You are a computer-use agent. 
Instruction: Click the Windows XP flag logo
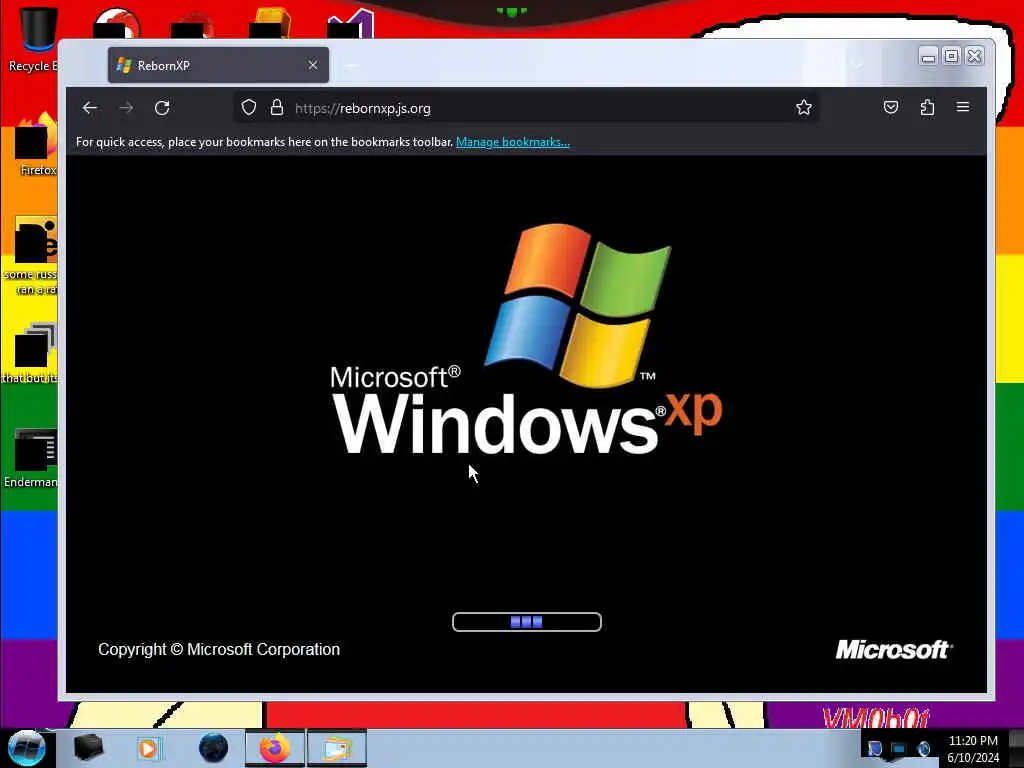579,305
